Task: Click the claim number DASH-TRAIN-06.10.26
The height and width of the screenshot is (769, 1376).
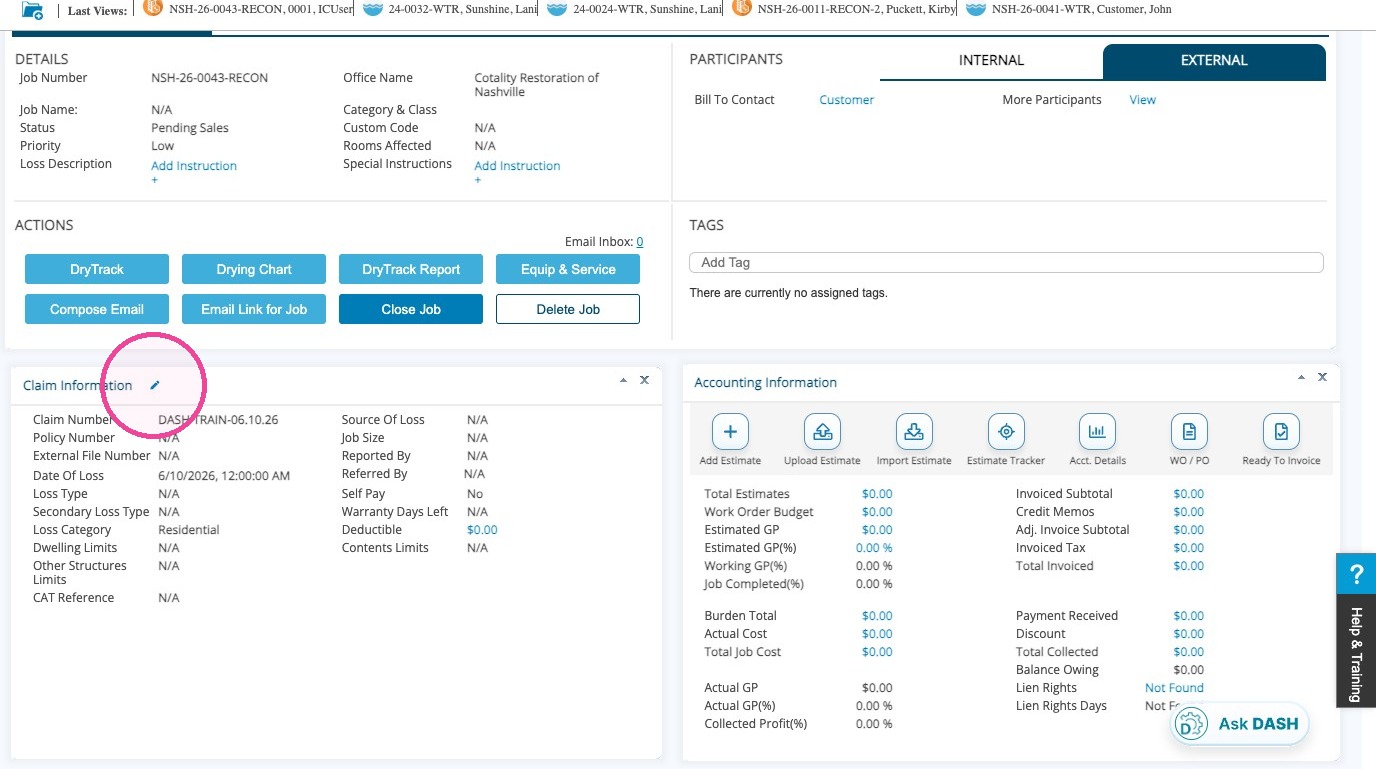Action: (218, 420)
